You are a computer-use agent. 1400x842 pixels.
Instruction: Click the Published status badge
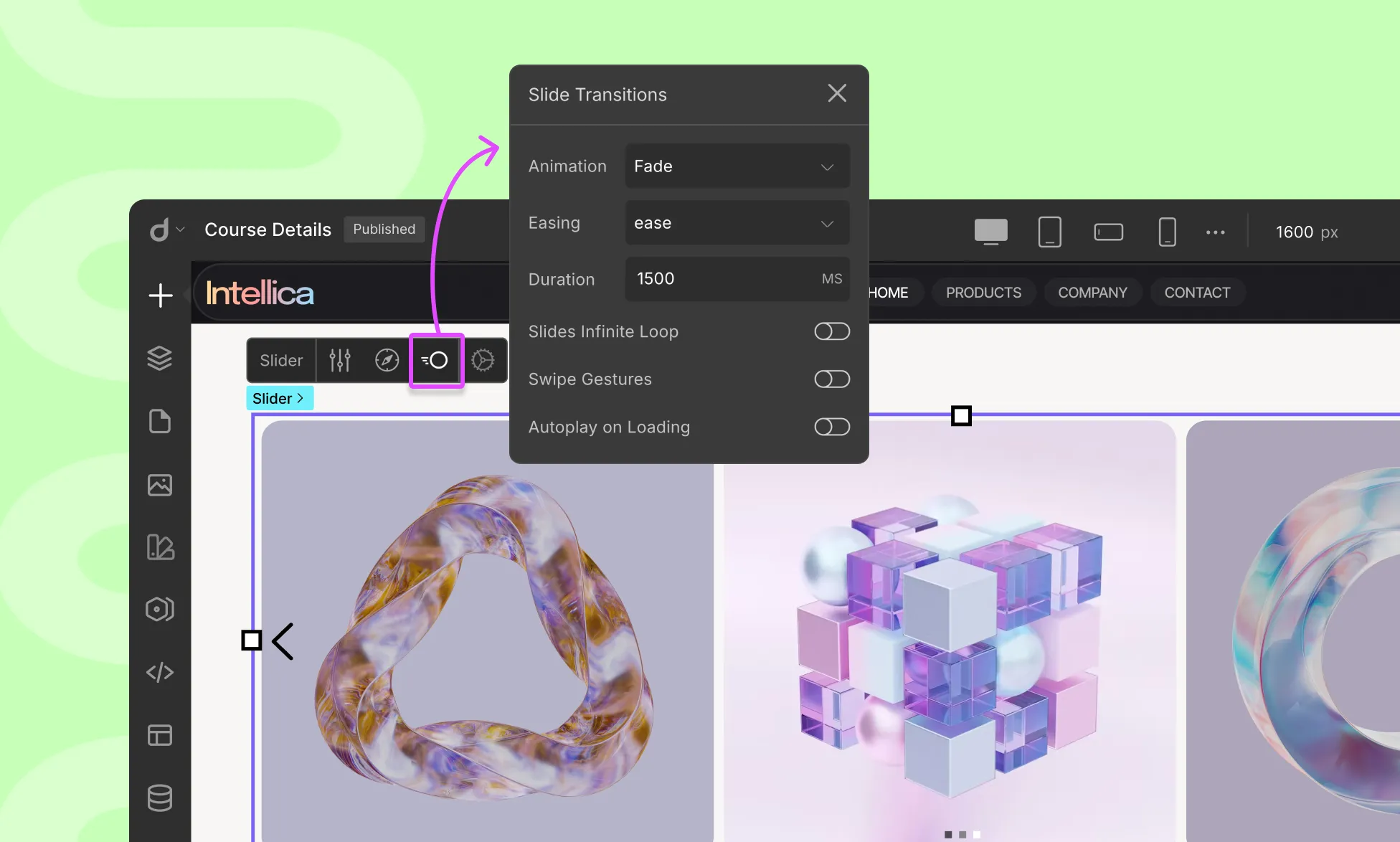coord(384,229)
